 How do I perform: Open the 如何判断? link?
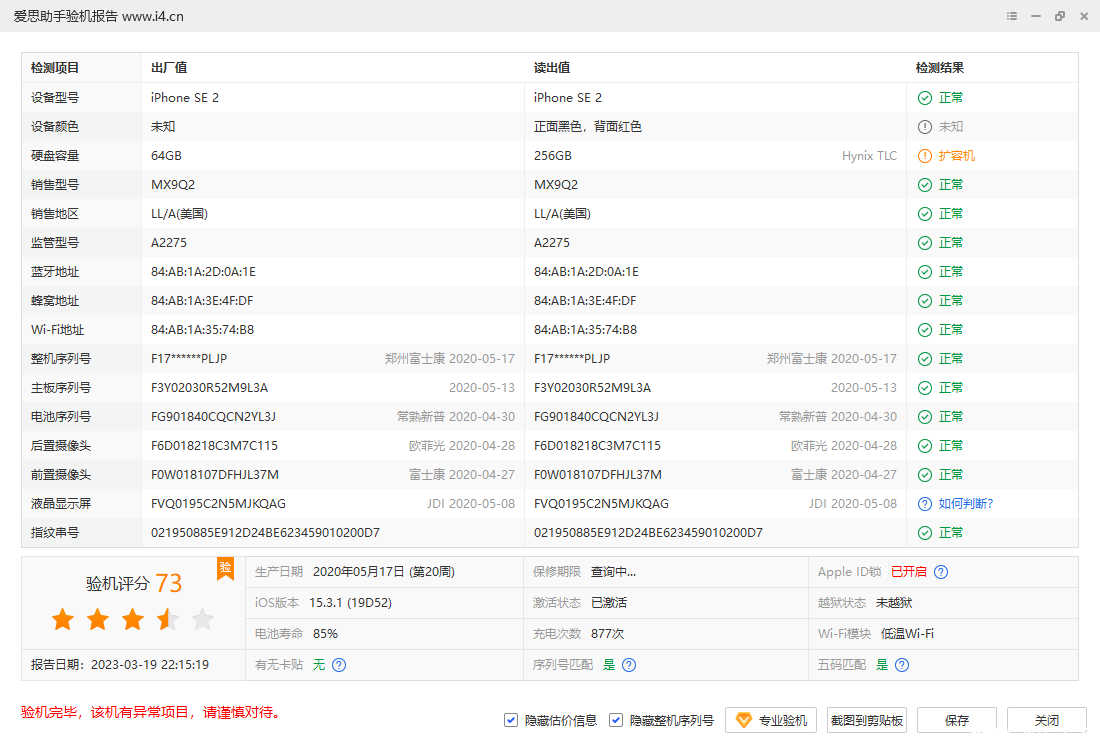(966, 504)
